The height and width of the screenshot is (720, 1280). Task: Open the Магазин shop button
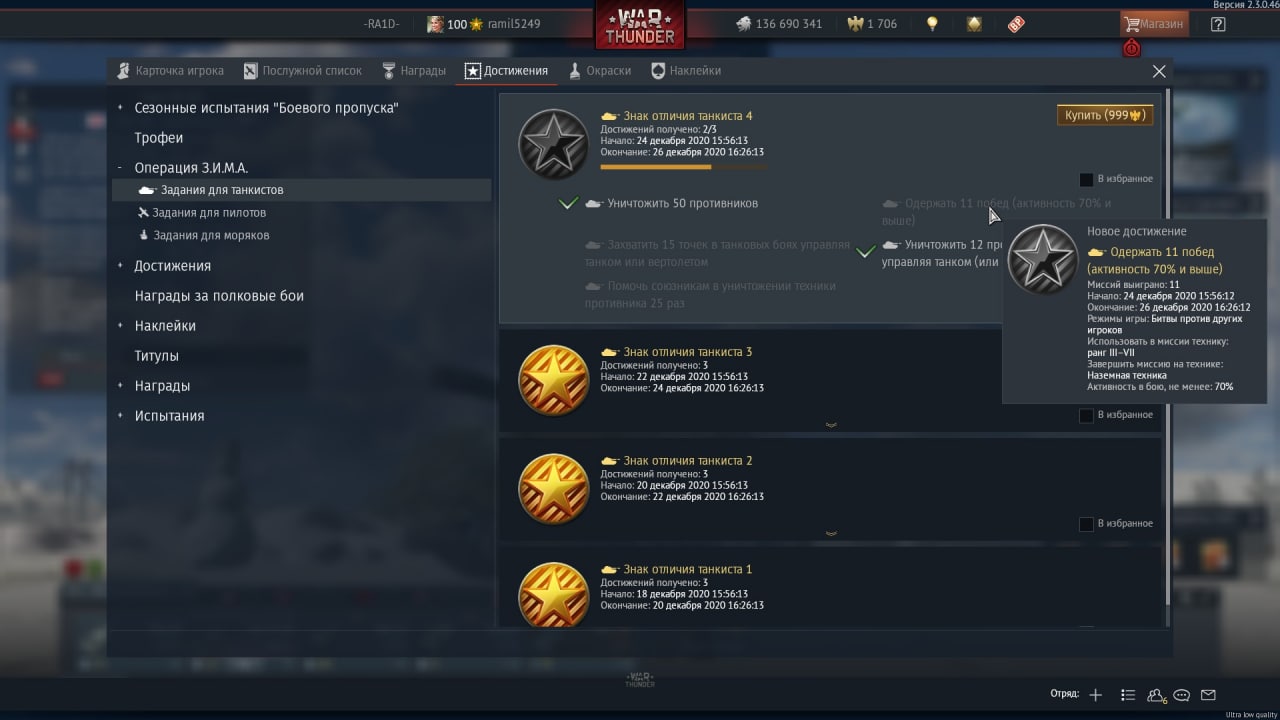[x=1154, y=24]
